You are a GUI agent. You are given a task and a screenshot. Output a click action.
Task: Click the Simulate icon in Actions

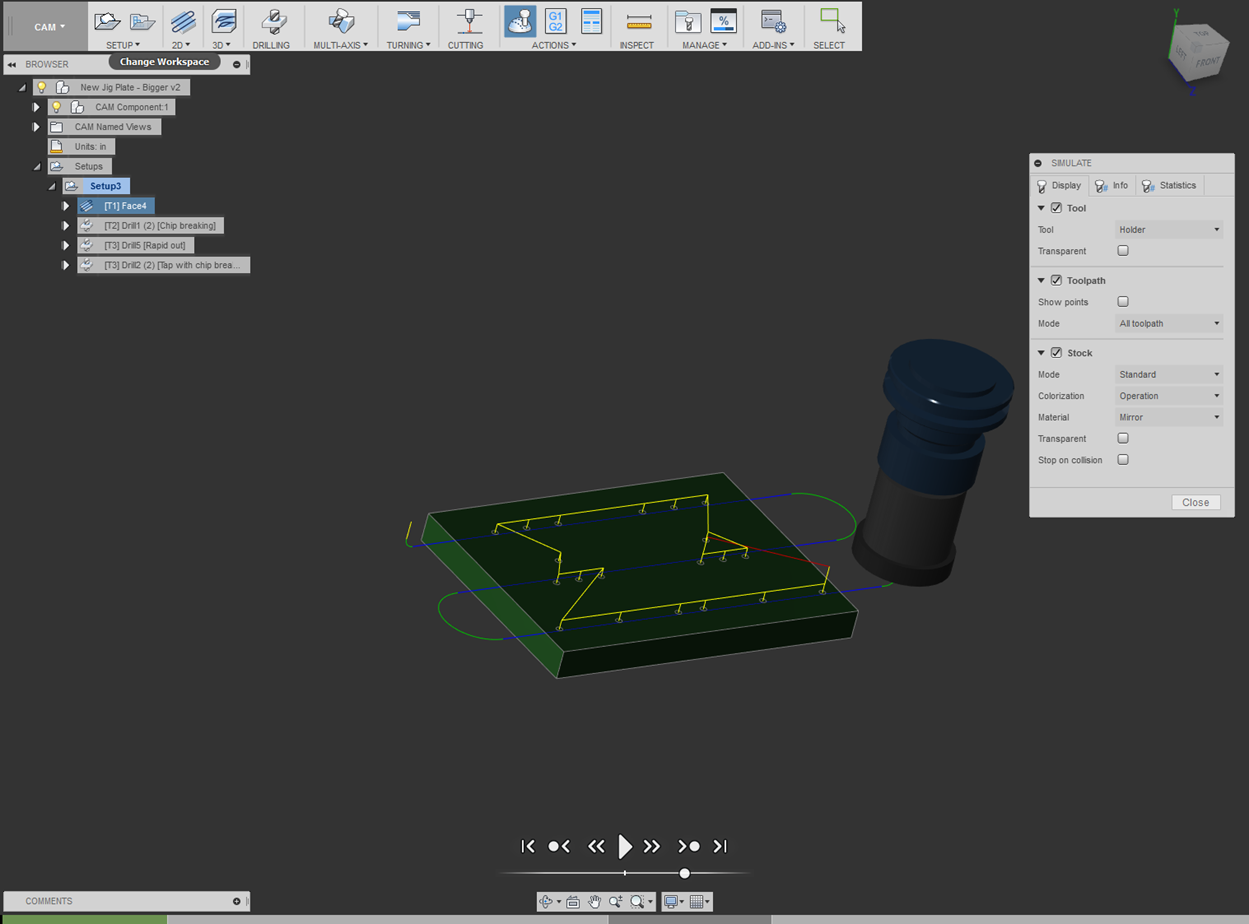[520, 21]
